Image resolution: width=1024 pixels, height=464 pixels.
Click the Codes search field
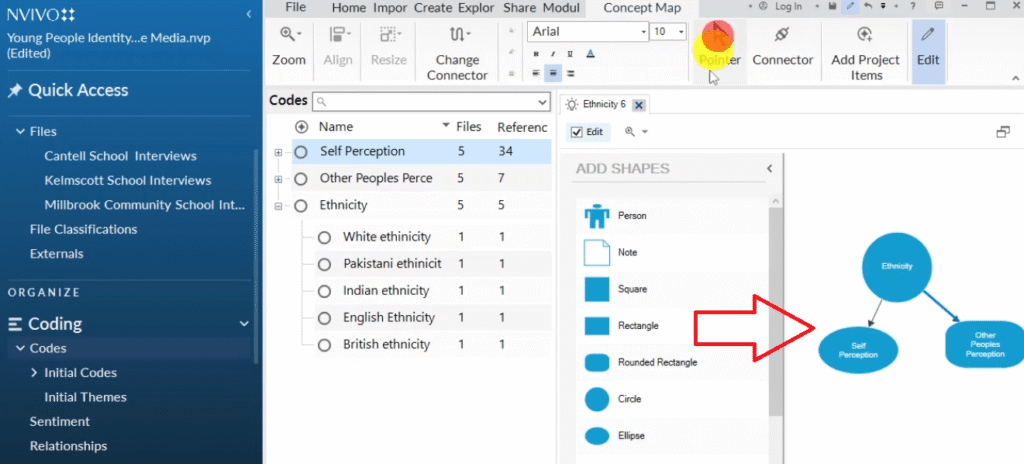pyautogui.click(x=430, y=102)
